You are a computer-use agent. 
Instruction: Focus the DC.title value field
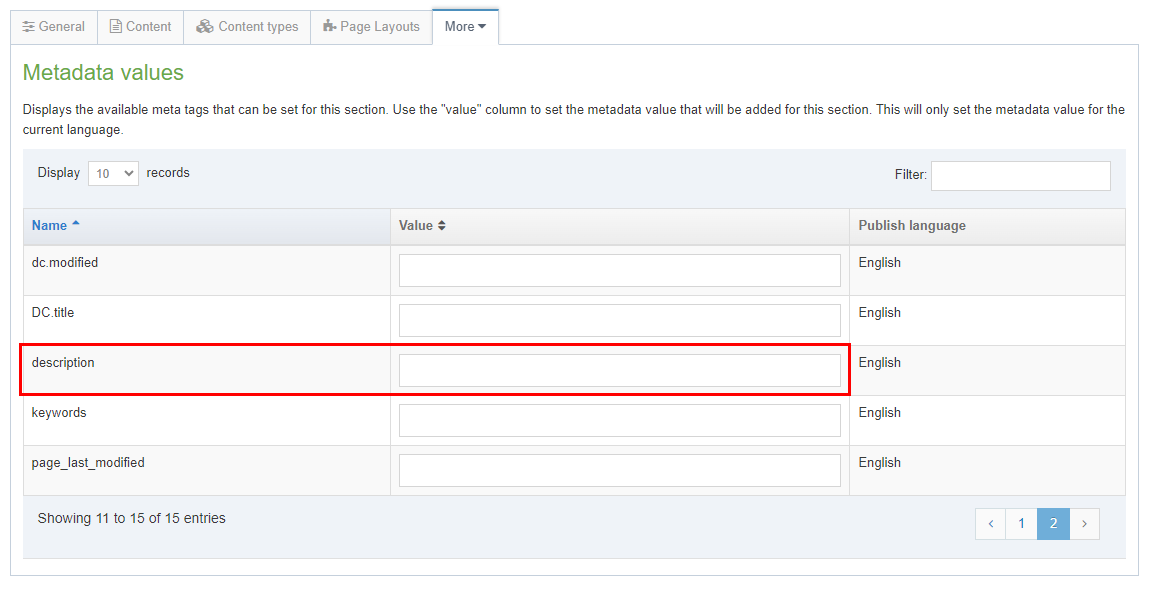coord(620,320)
